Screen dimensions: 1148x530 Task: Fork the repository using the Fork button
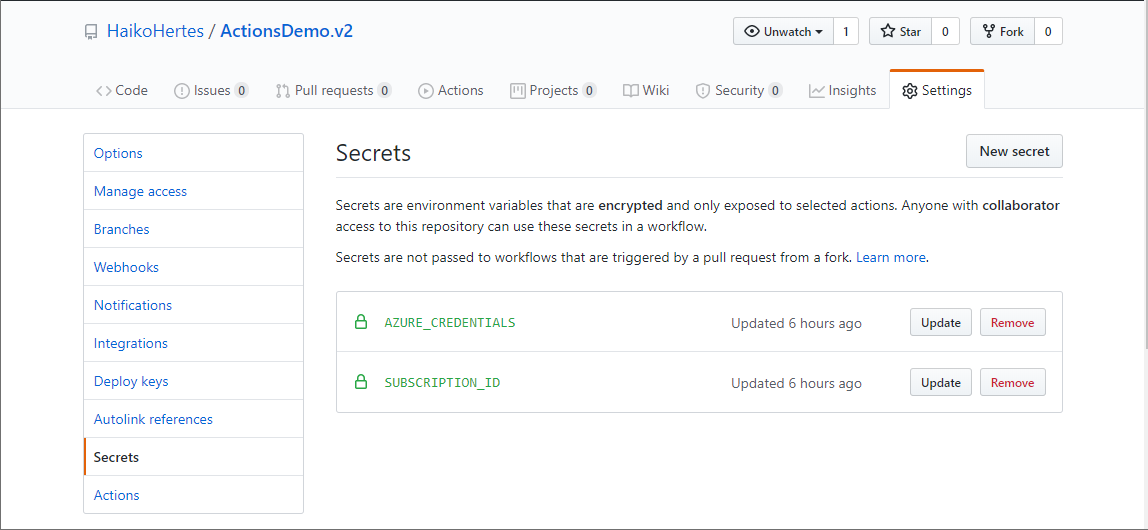pos(1002,32)
